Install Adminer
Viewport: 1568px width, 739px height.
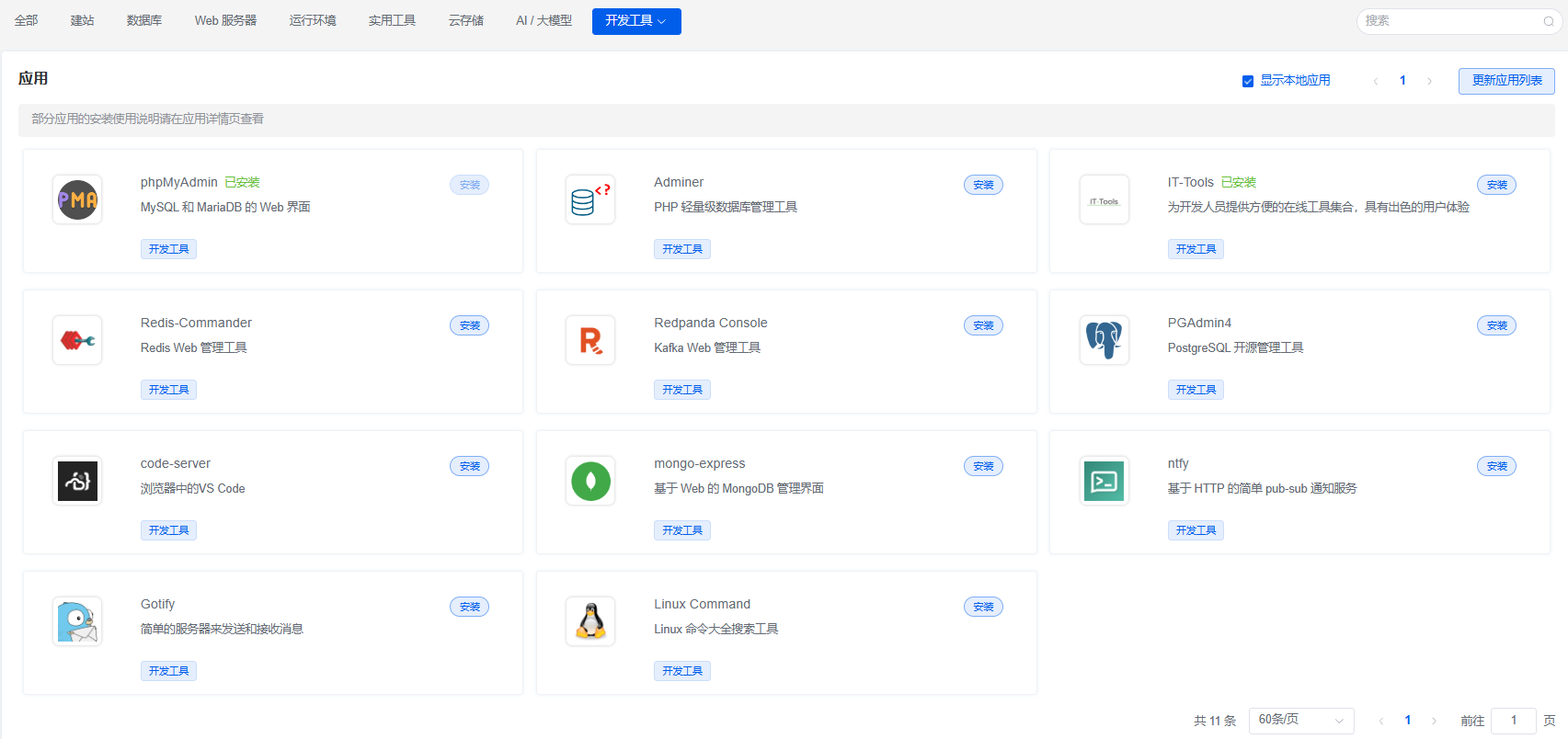[x=983, y=185]
